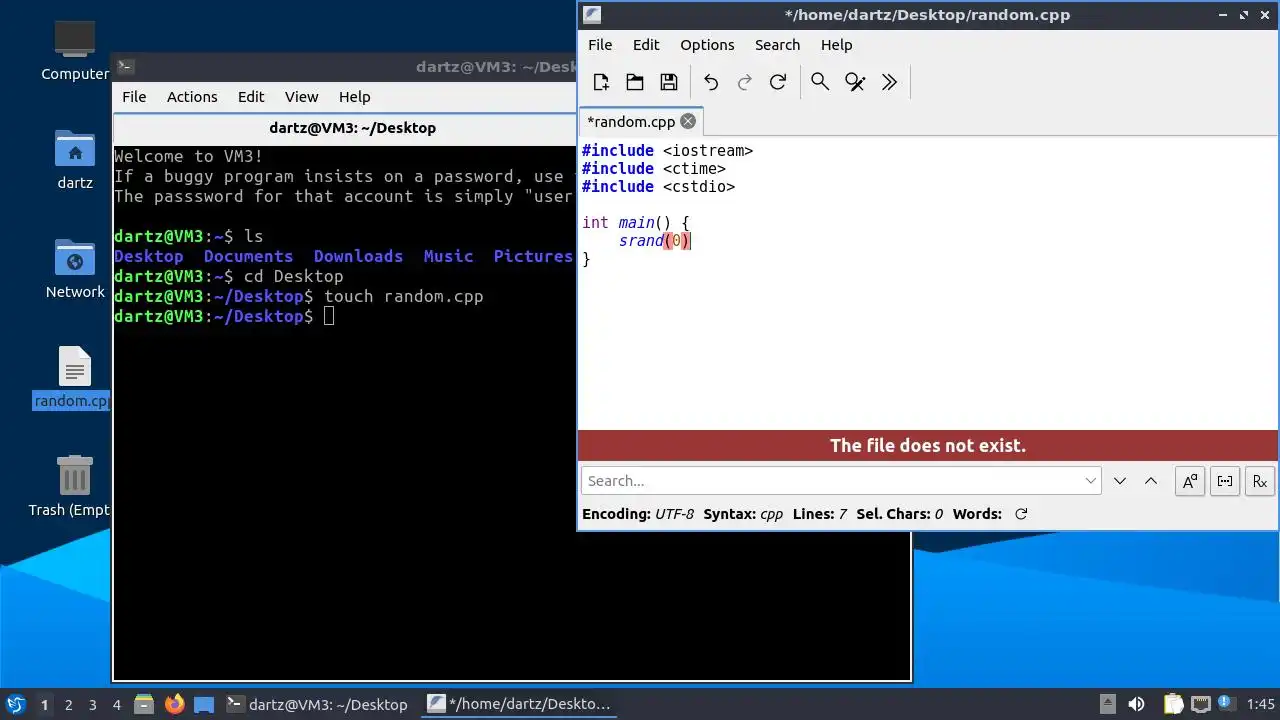This screenshot has height=720, width=1280.
Task: Select the dartz home folder icon
Action: [75, 160]
